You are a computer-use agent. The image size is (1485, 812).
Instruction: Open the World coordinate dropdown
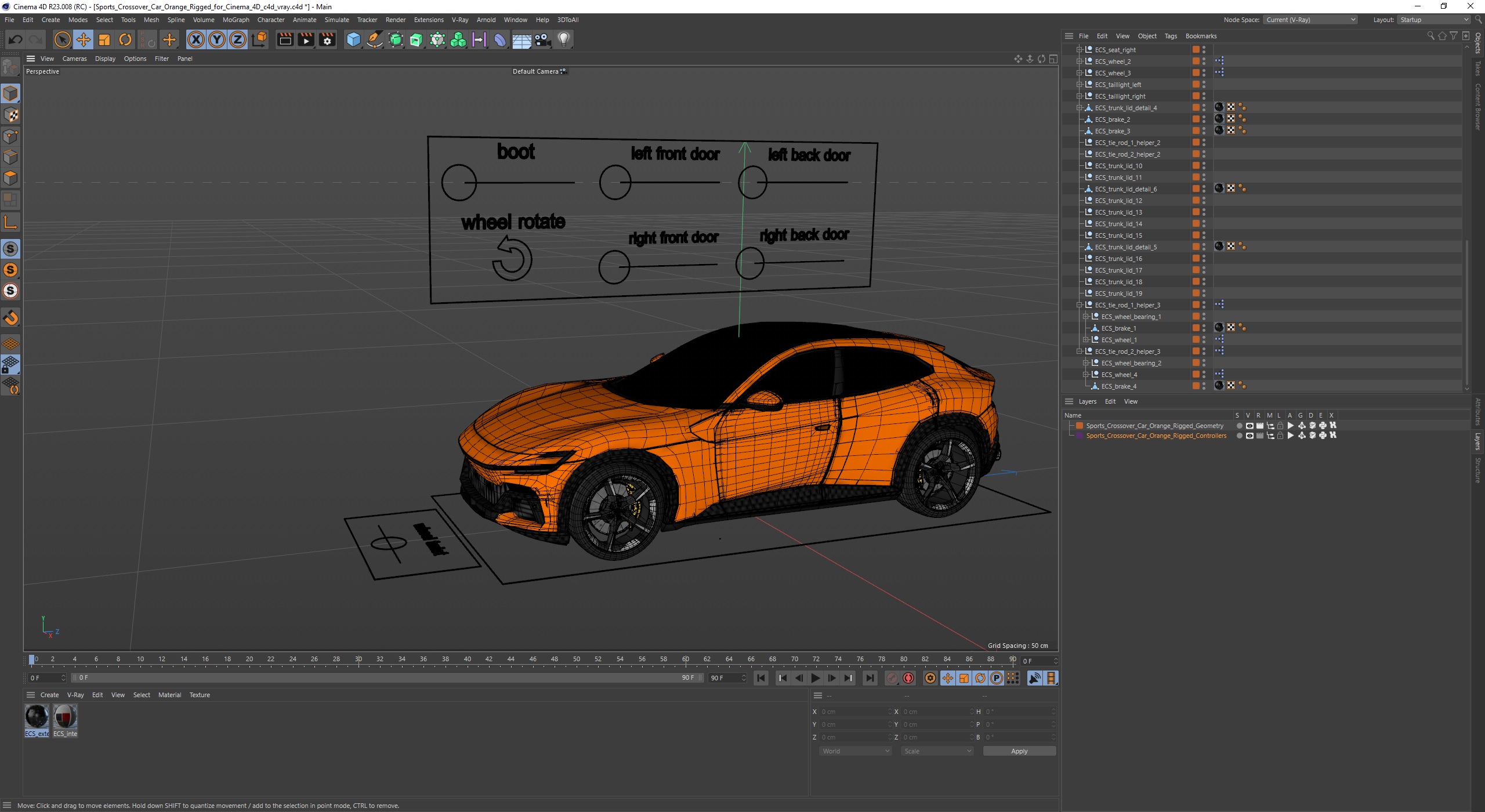click(x=856, y=751)
